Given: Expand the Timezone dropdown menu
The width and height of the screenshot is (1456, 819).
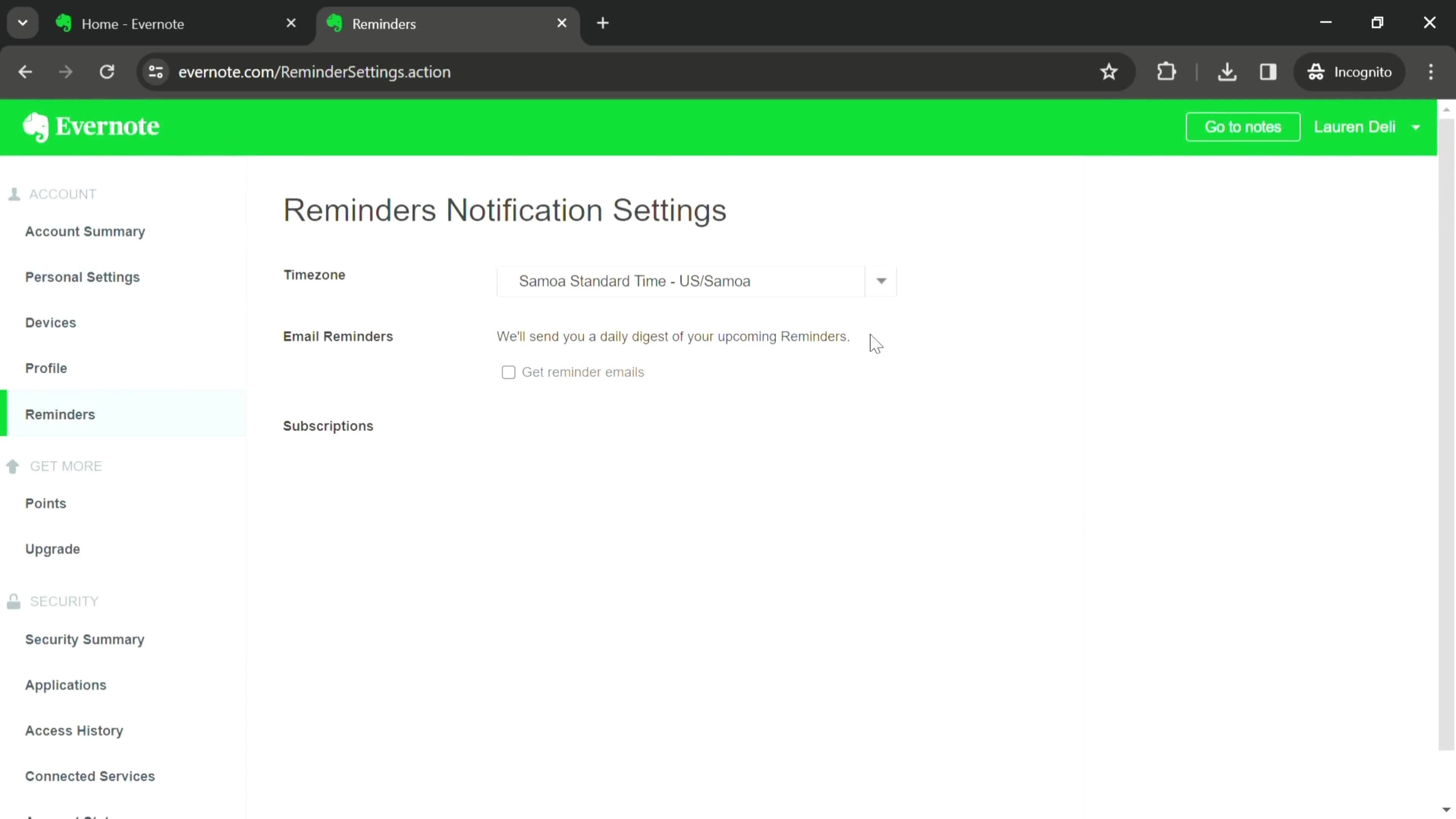Looking at the screenshot, I should (881, 281).
